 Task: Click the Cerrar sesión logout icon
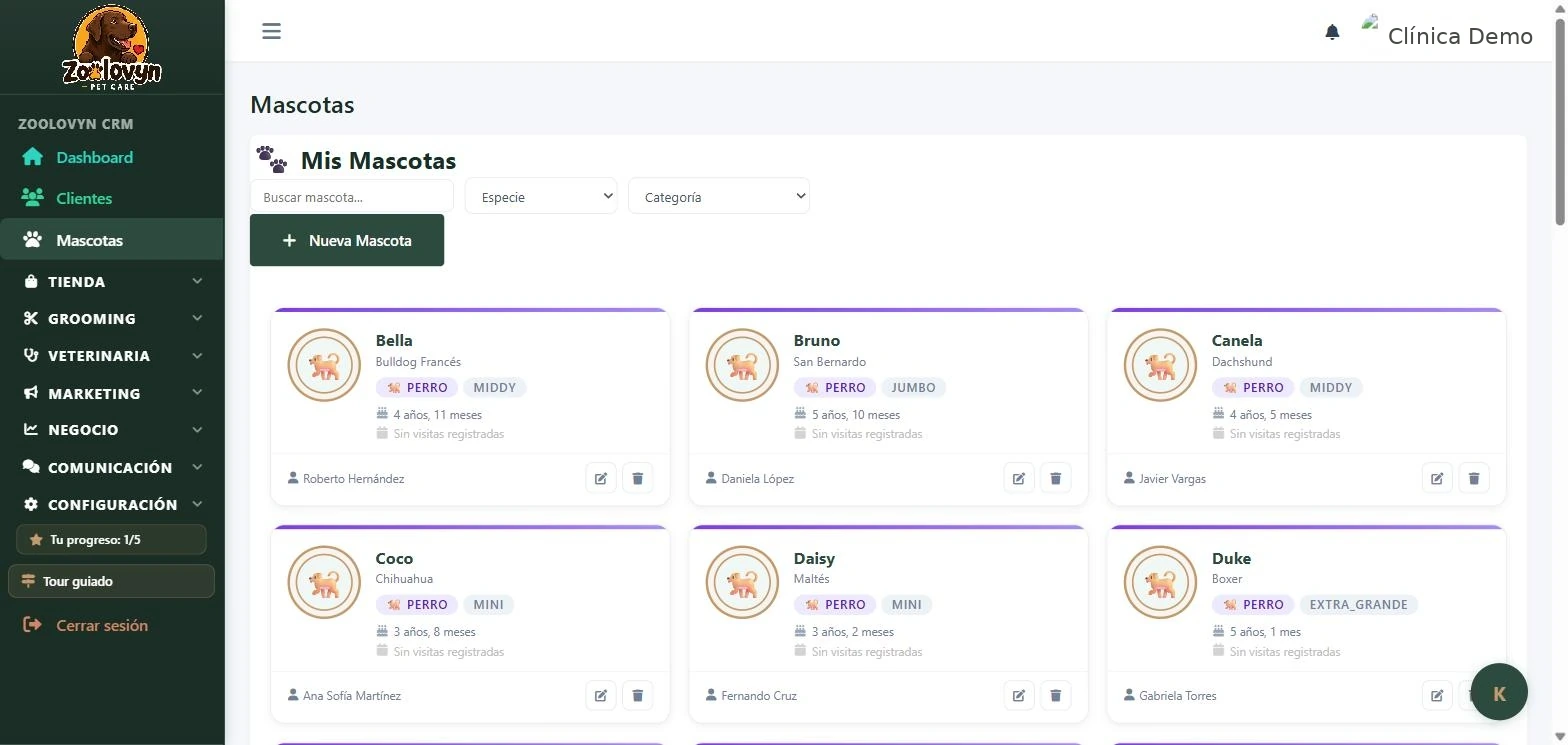[33, 625]
